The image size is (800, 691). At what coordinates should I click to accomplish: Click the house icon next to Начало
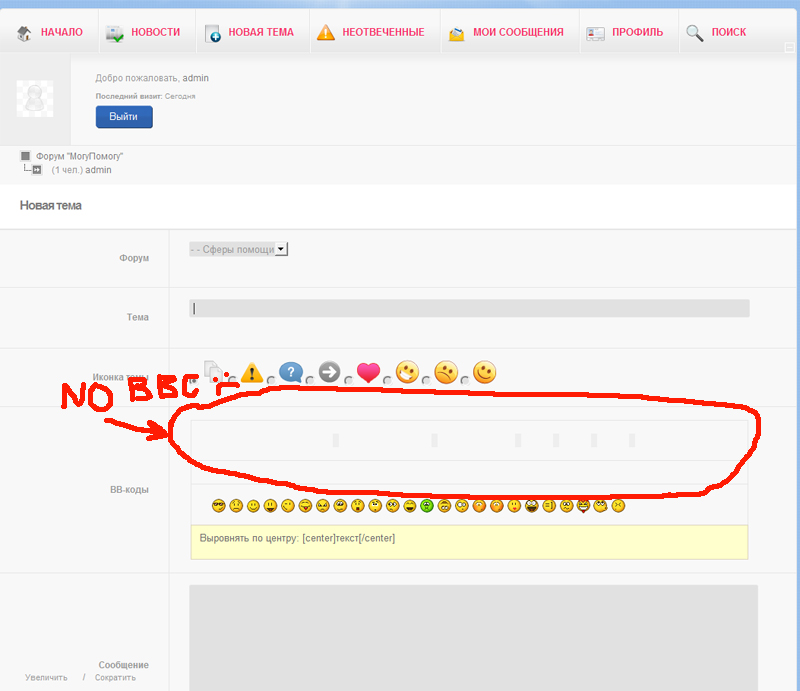pos(25,33)
